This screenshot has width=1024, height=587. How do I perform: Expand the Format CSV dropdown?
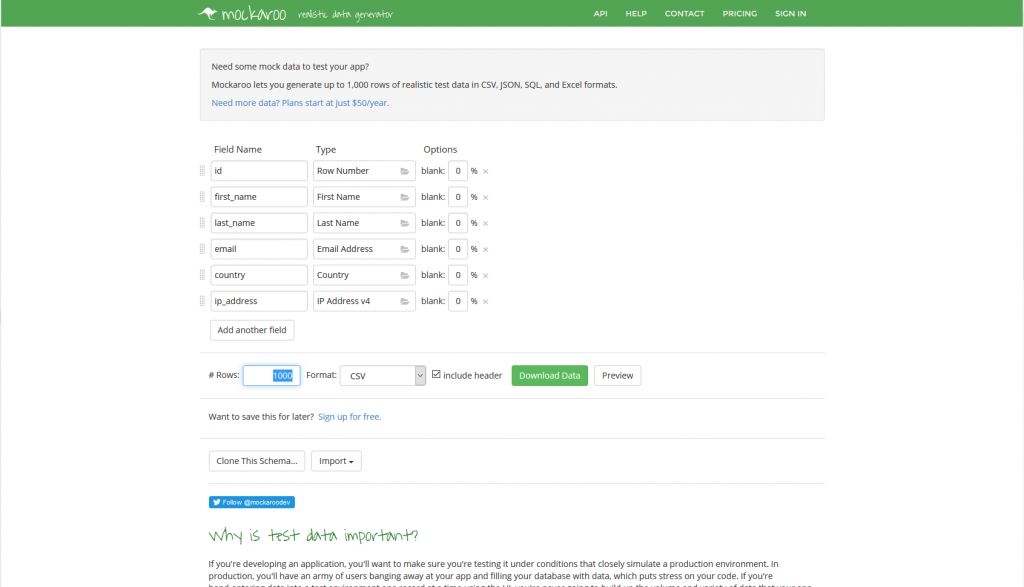[x=383, y=375]
